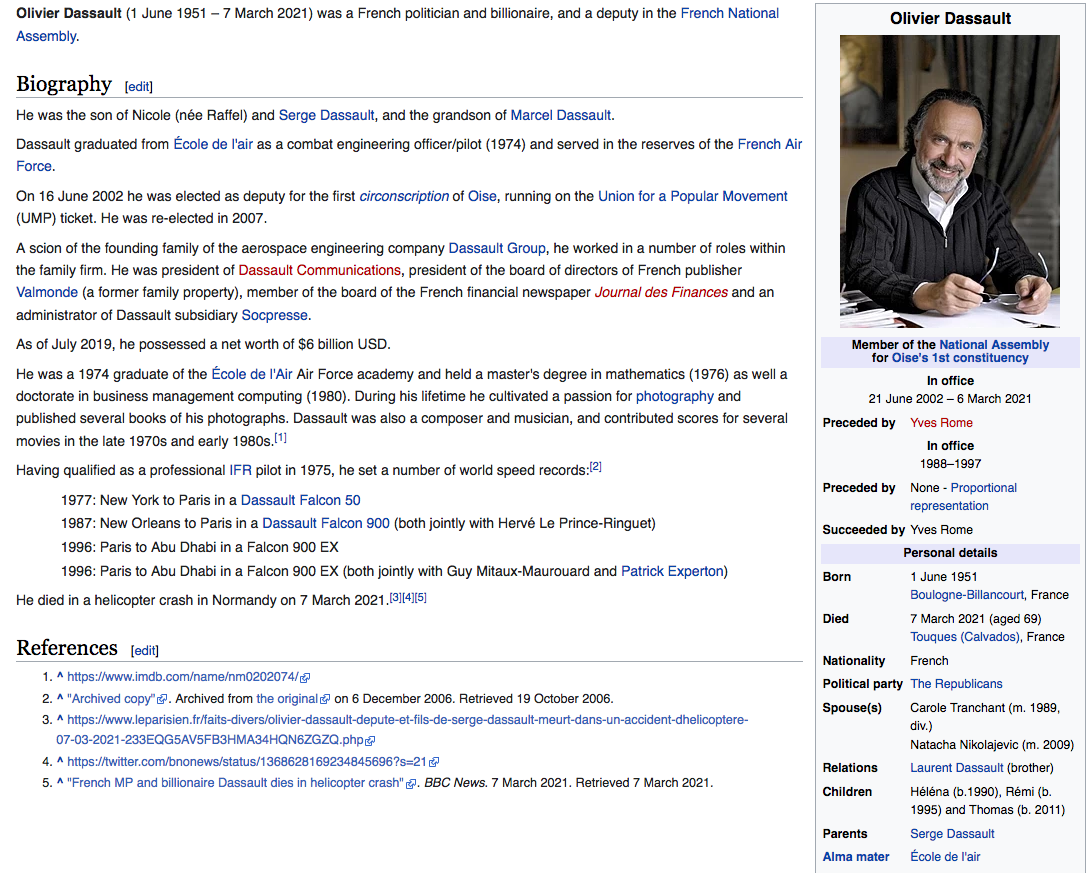Open the IFR pilot link
Viewport: 1091px width, 873px height.
(x=241, y=471)
